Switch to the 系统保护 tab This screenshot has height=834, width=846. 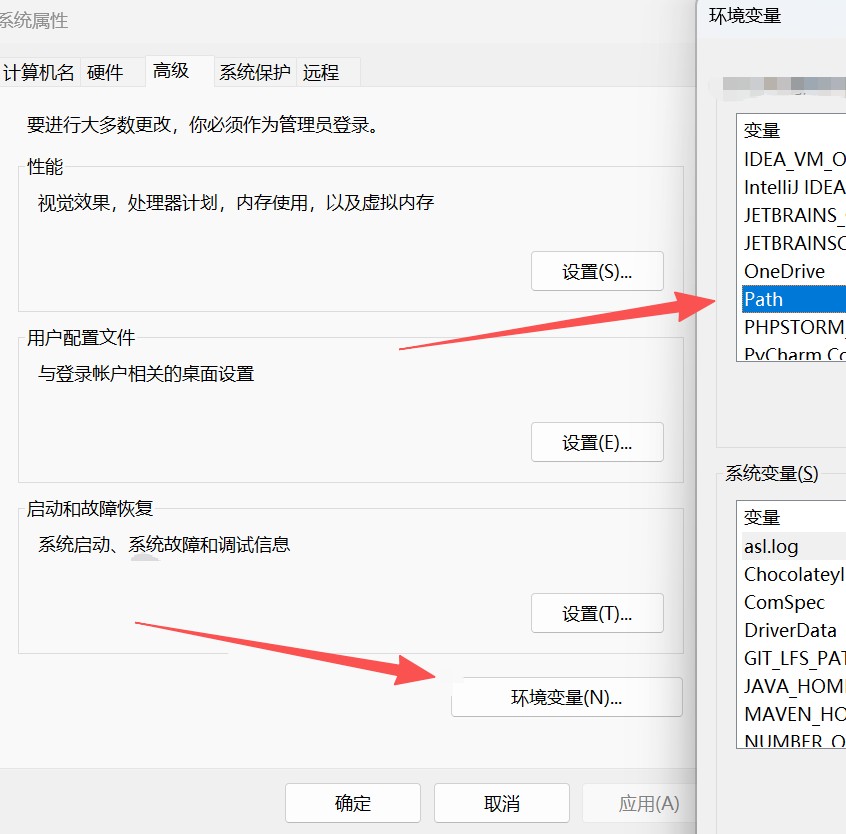[255, 72]
